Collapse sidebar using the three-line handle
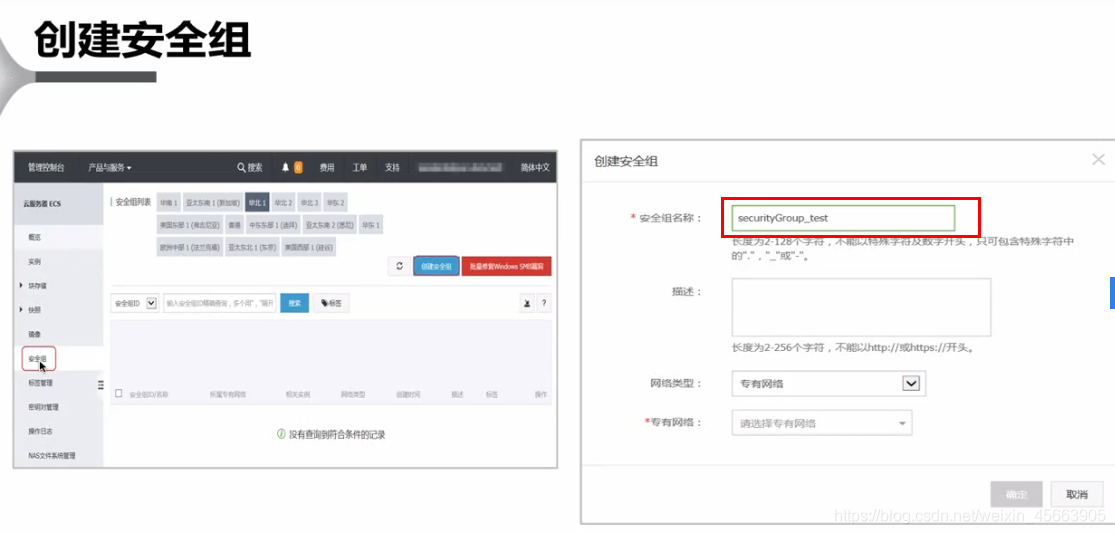 pos(100,385)
